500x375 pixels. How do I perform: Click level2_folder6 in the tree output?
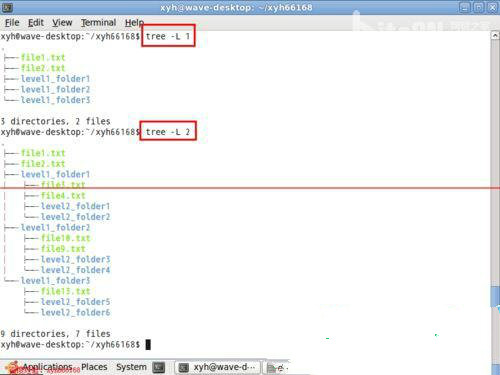point(75,312)
